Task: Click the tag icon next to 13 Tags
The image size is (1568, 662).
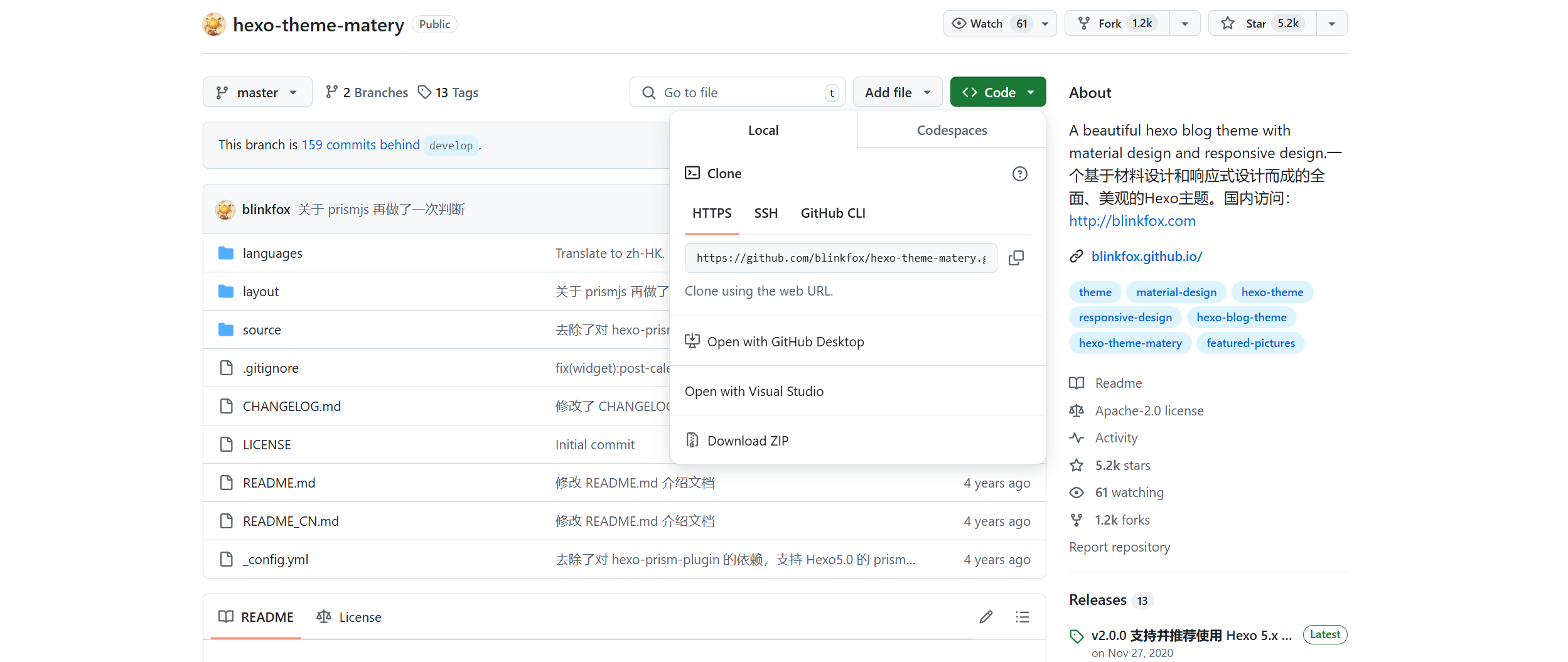Action: (x=425, y=92)
